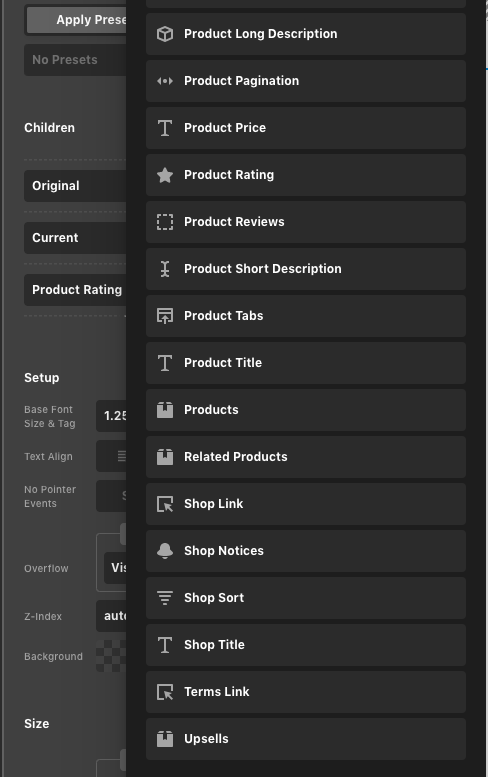Click the Shop Link cursor icon

click(x=165, y=504)
